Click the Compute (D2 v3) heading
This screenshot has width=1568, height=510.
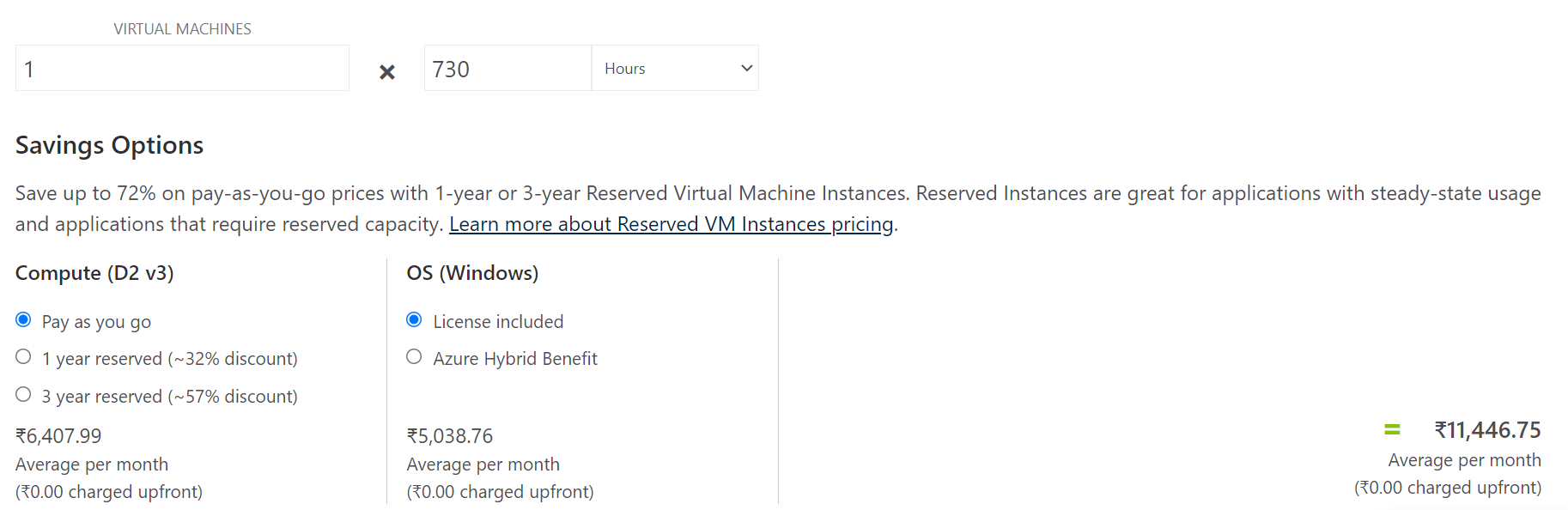pos(94,273)
